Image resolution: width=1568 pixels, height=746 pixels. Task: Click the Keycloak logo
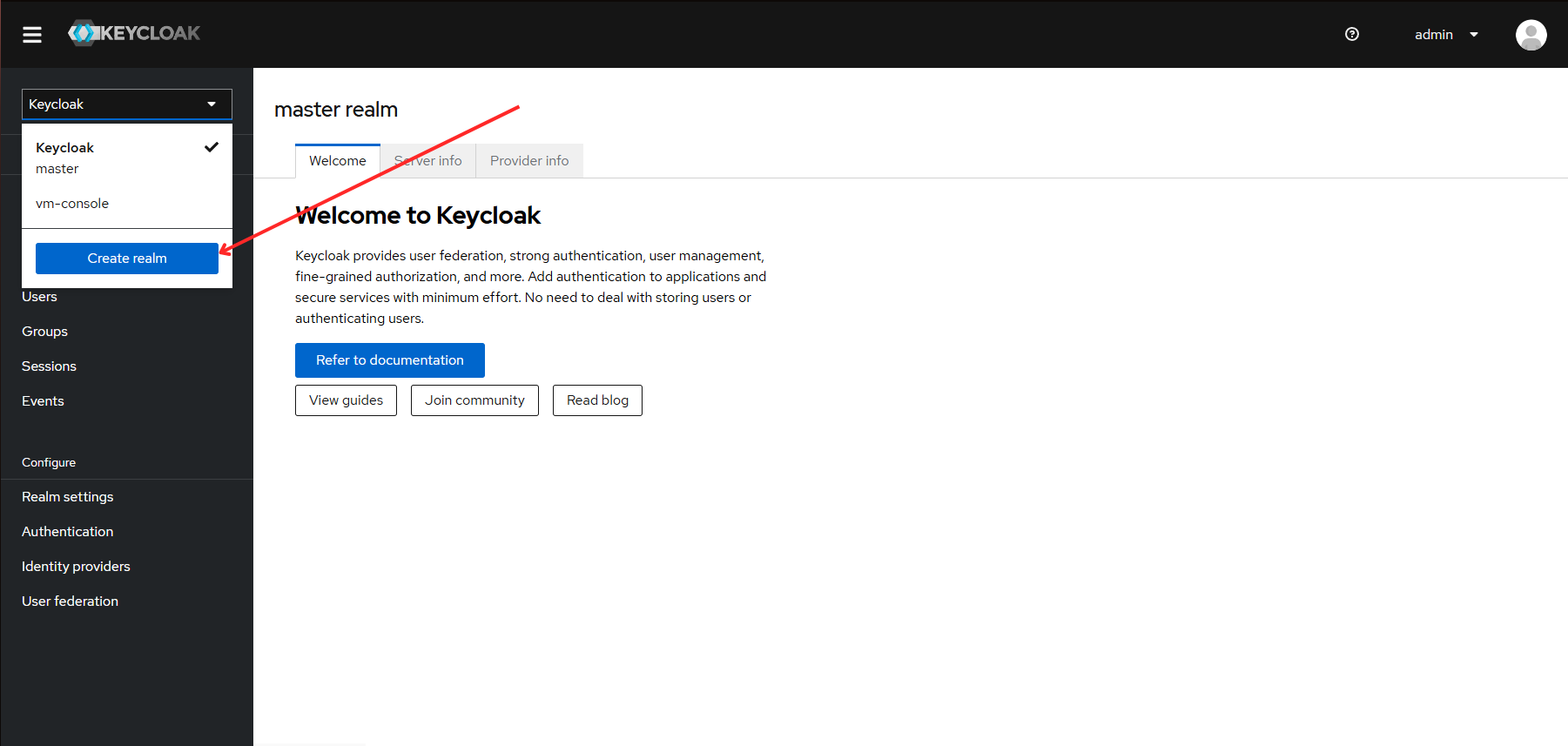[x=134, y=33]
